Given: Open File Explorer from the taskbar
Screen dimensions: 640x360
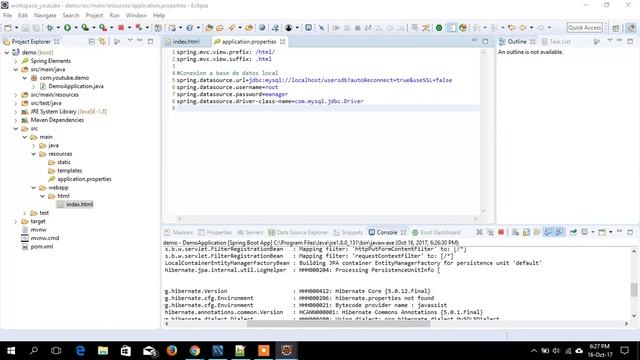Looking at the screenshot, I should pyautogui.click(x=103, y=350).
